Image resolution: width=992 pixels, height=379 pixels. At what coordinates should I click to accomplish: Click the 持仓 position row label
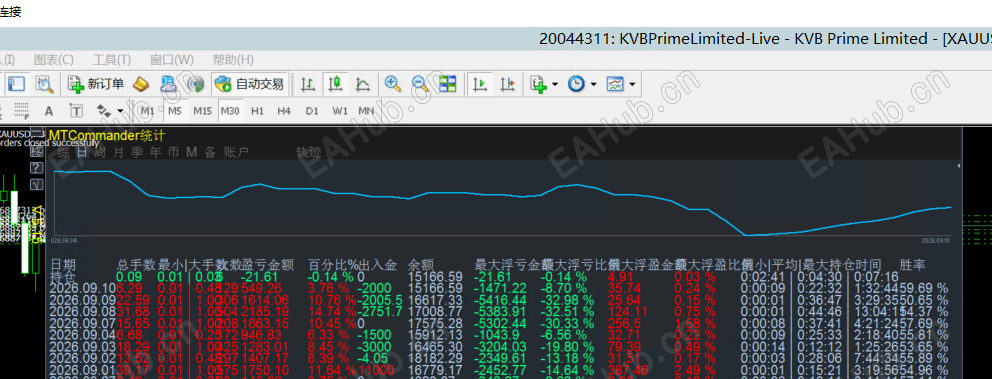(63, 276)
